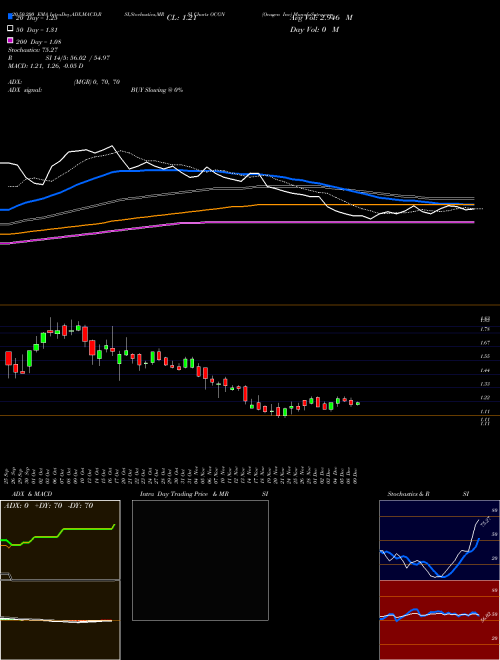
Task: Select the '50 Day = 1.31' label
Action: click(36, 30)
